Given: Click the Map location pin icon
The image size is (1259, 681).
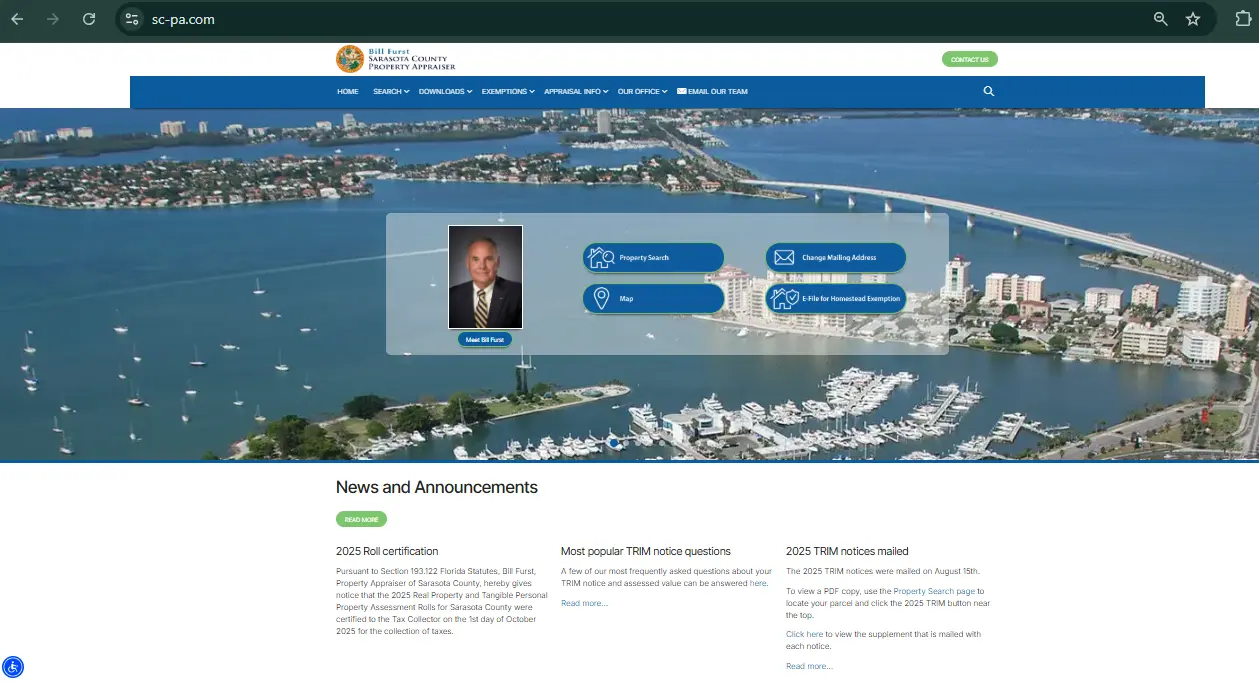Looking at the screenshot, I should coord(601,298).
